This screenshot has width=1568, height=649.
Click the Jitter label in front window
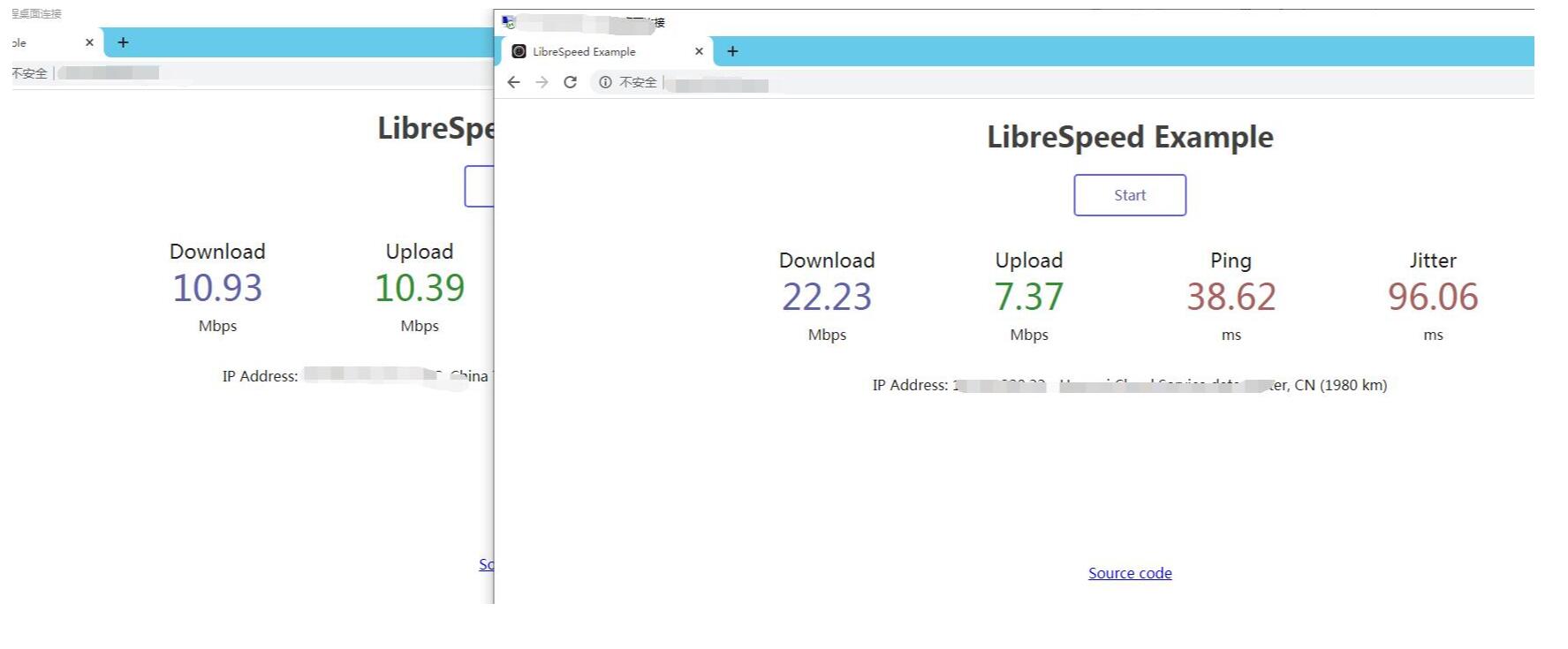coord(1433,260)
